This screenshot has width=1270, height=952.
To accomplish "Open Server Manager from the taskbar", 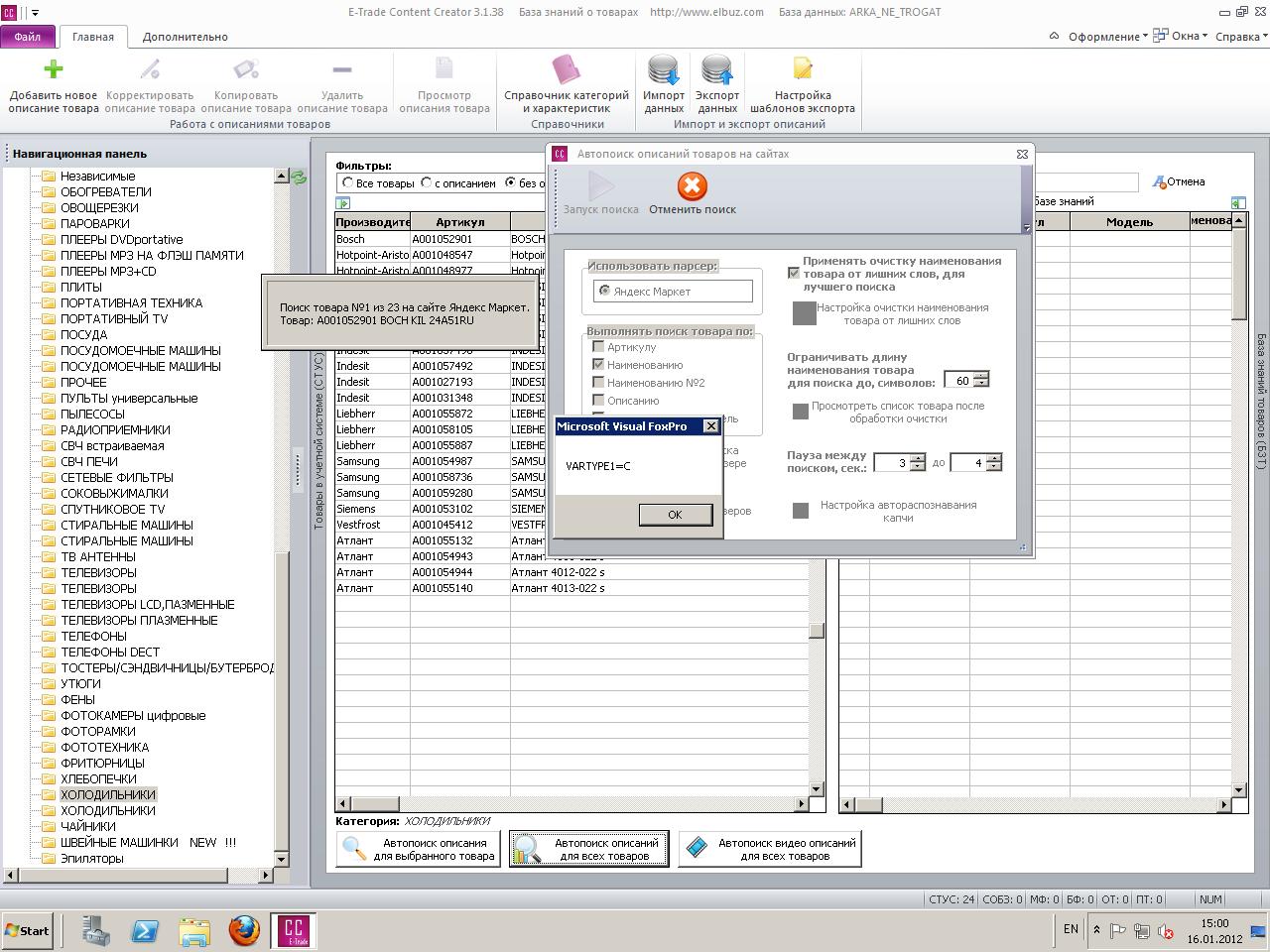I will 96,931.
